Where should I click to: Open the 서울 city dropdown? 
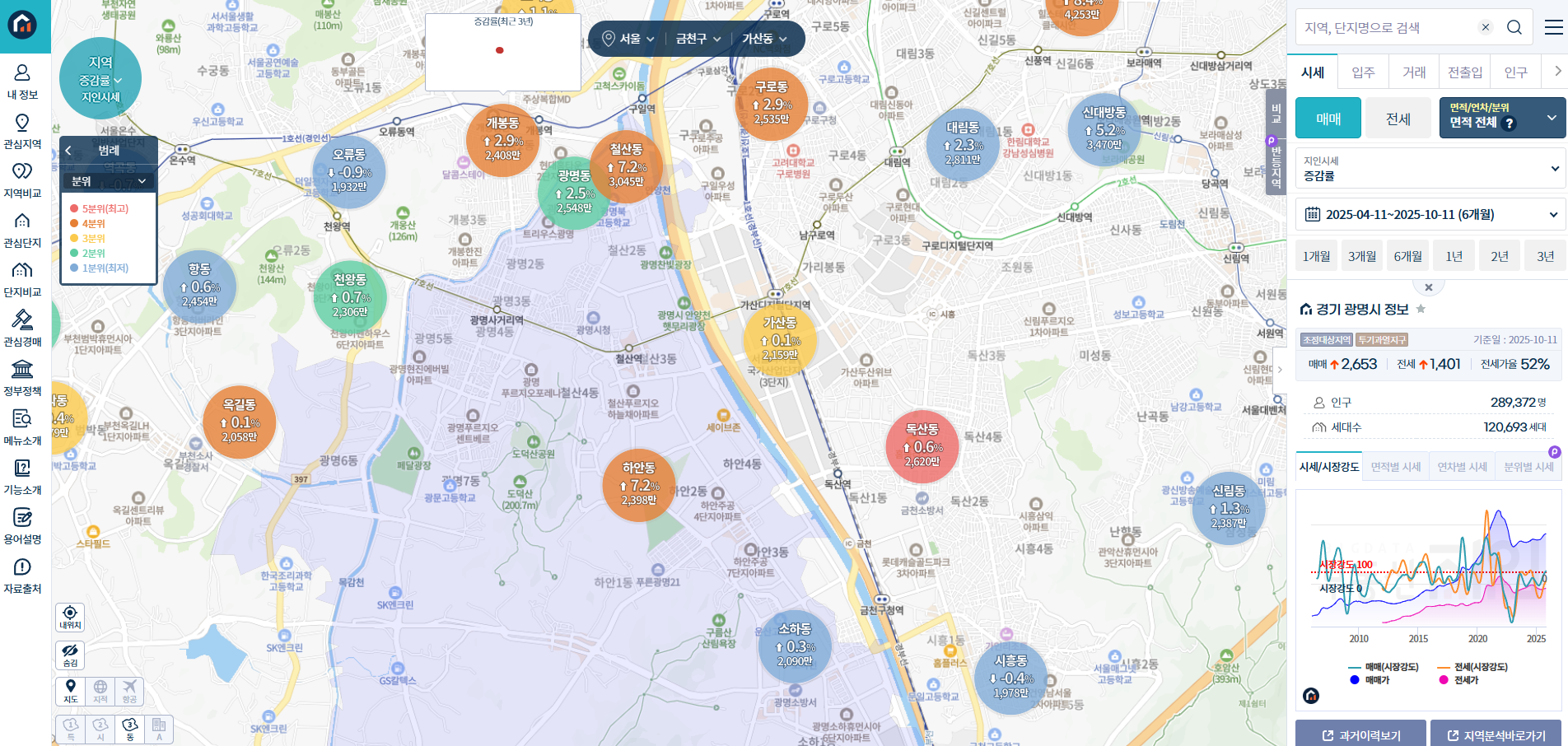[629, 39]
